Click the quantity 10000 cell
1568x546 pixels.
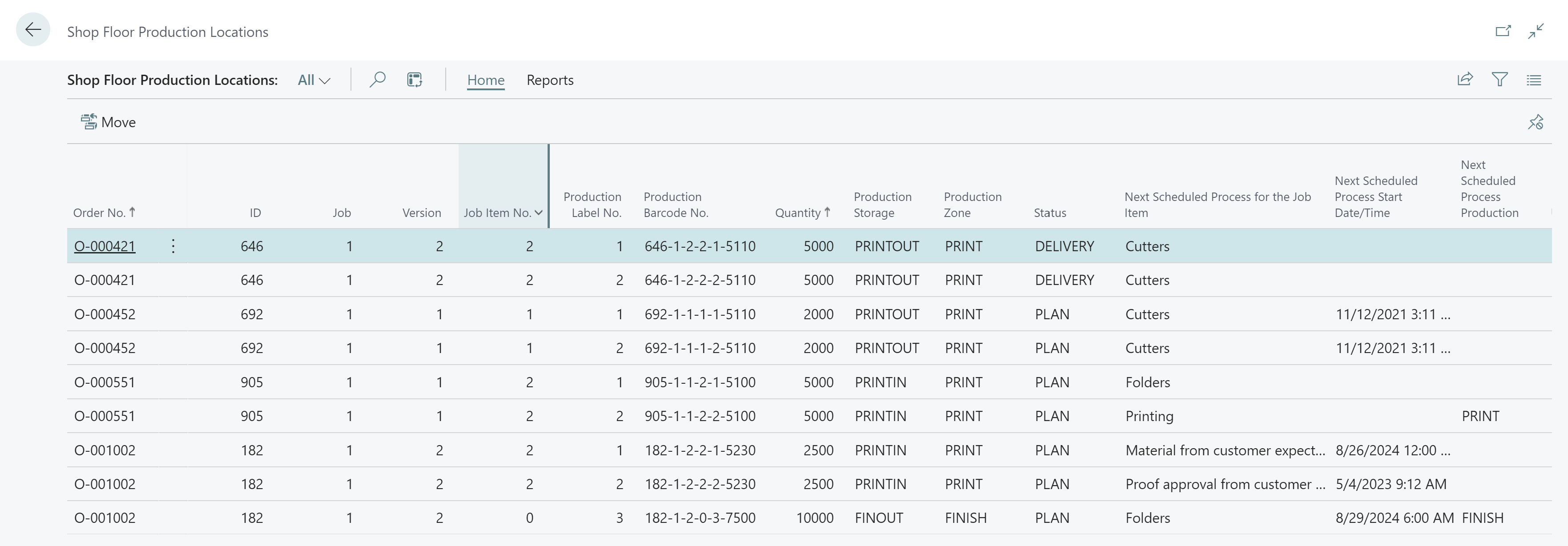[x=815, y=518]
